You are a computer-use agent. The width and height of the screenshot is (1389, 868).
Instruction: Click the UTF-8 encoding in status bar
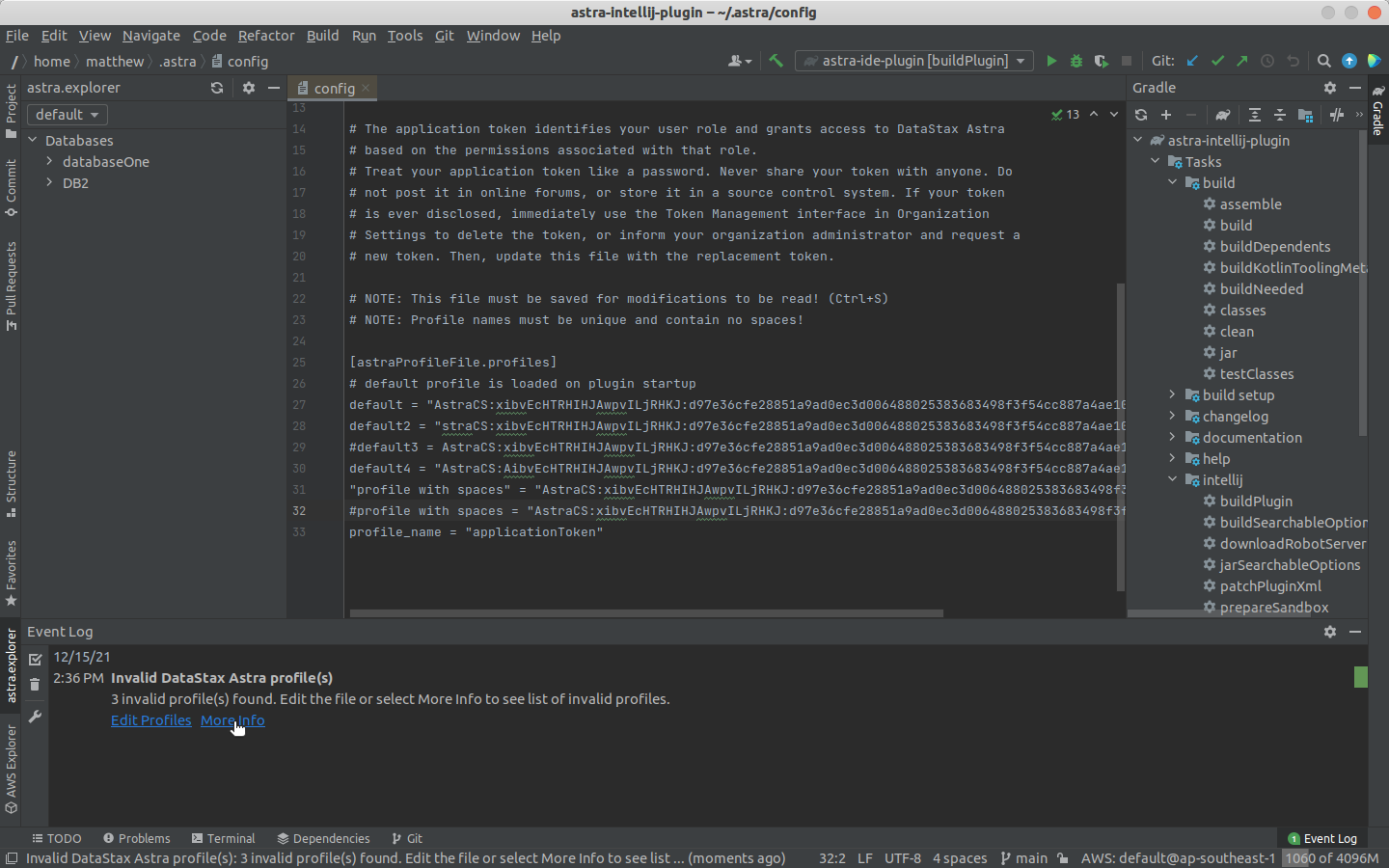(903, 858)
